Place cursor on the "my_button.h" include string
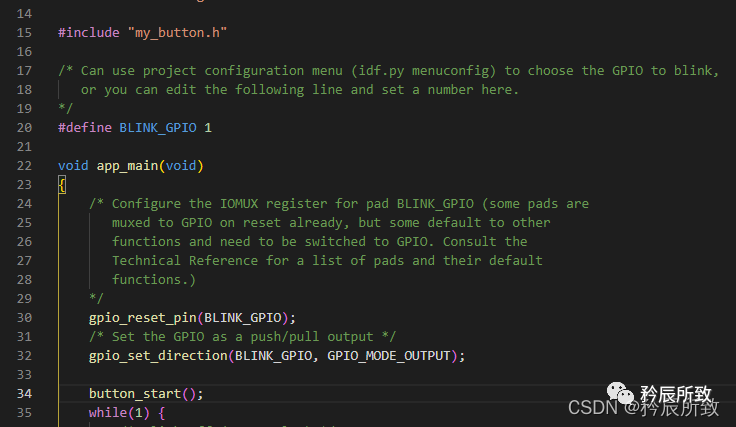736x427 pixels. tap(177, 33)
